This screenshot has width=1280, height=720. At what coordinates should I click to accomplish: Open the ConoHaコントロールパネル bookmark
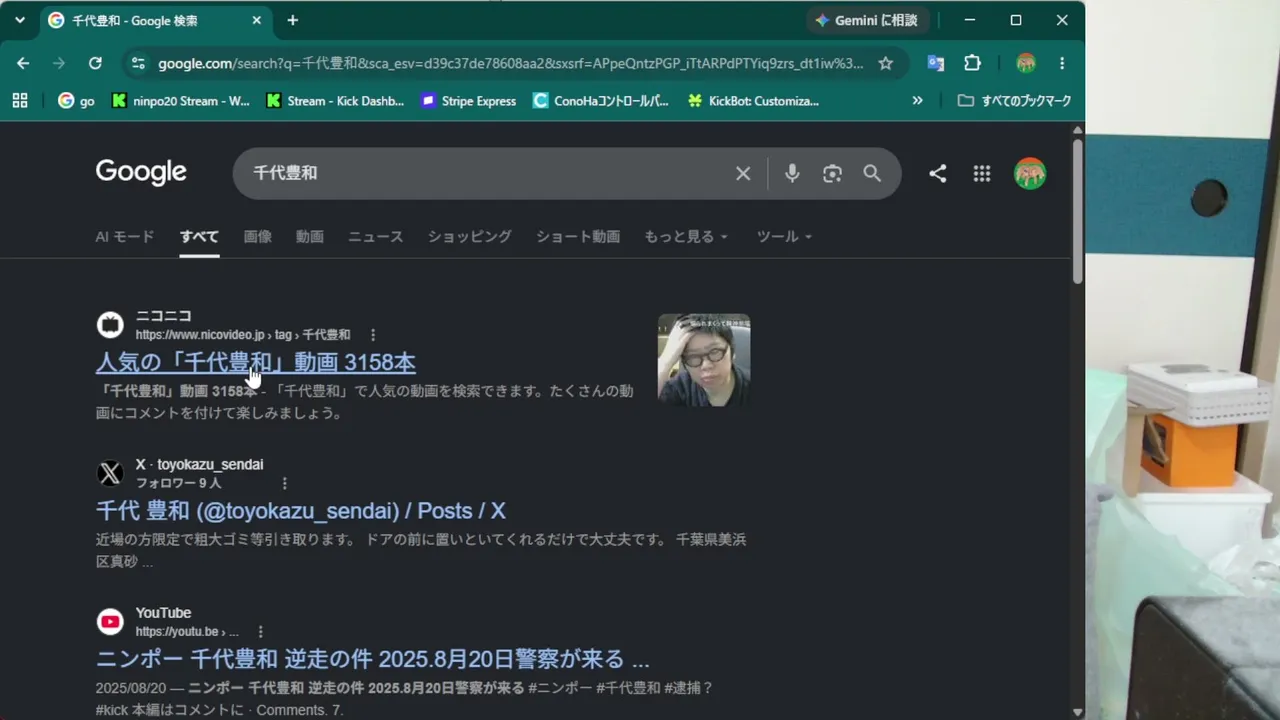tap(601, 100)
